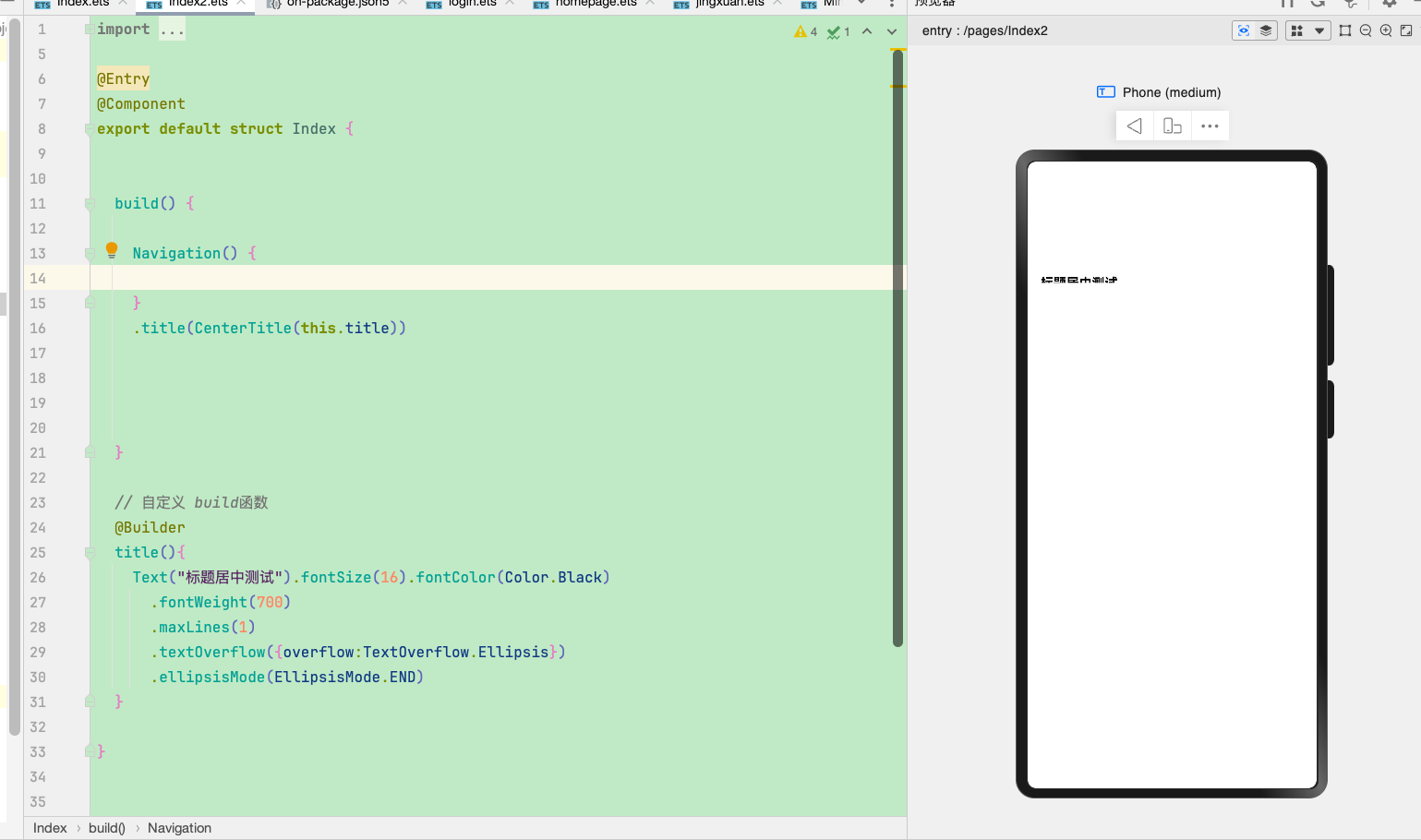
Task: Click the yellow lightbulb quick-fix icon
Action: click(x=112, y=250)
